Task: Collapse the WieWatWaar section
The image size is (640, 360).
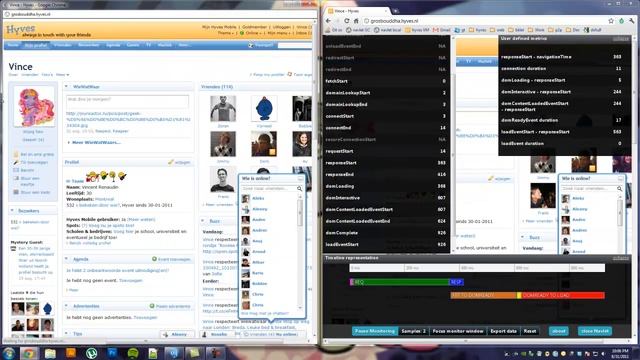Action: (67, 87)
